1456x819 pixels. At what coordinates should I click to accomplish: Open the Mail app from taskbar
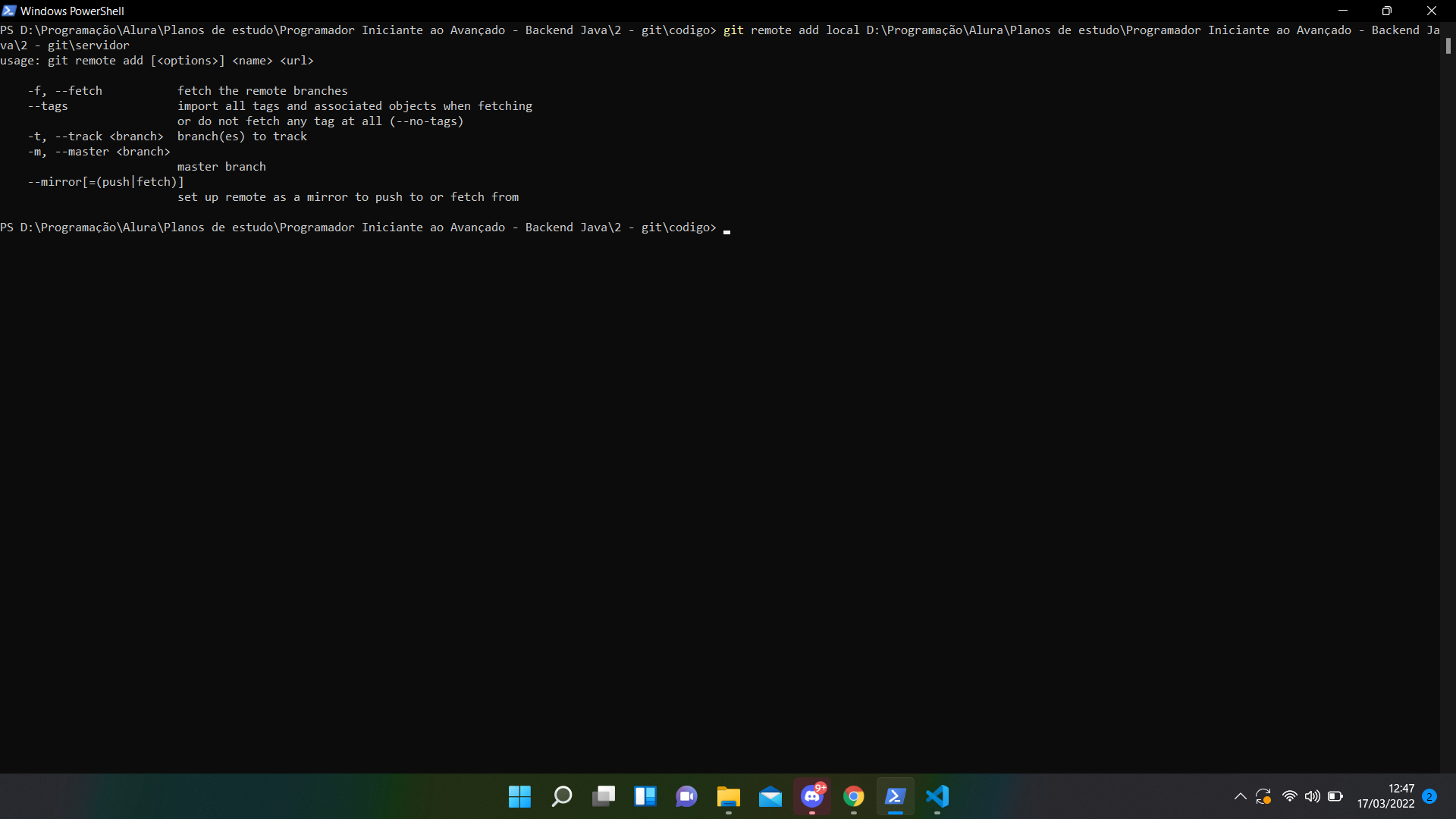(770, 796)
